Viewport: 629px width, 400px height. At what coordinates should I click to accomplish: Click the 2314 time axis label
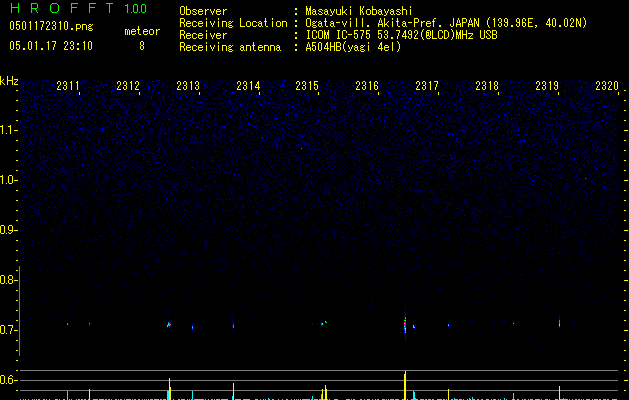[x=248, y=86]
